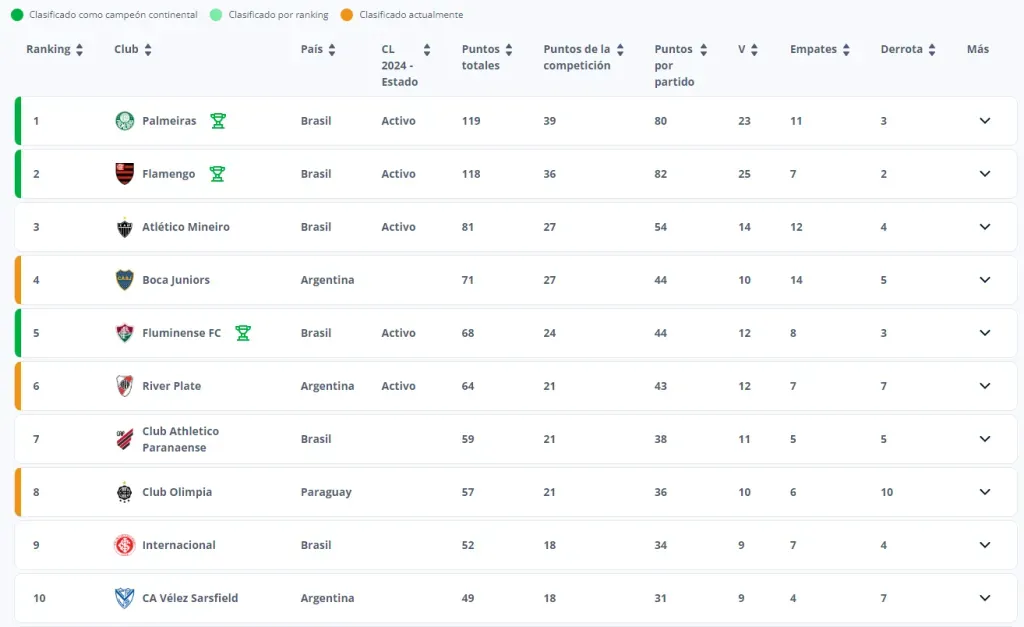The width and height of the screenshot is (1024, 627).
Task: Click the 'Clasificado por ranking' legend label
Action: pos(278,15)
